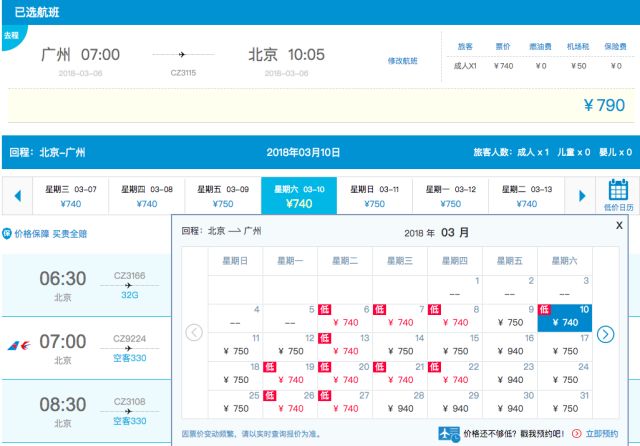The height and width of the screenshot is (446, 640).
Task: Click the price guarantee shield icon
Action: (x=7, y=234)
